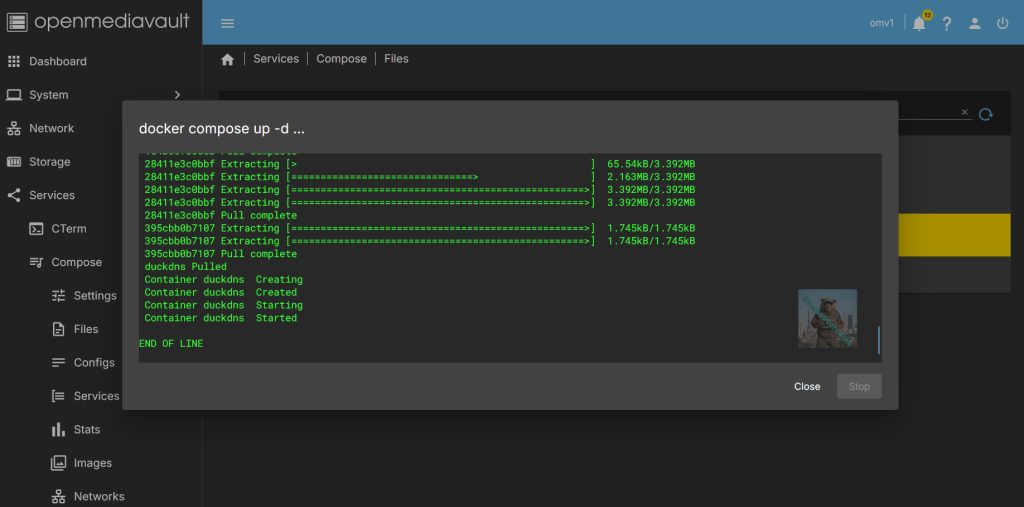Viewport: 1024px width, 507px height.
Task: Select Networks under Compose
Action: point(101,497)
